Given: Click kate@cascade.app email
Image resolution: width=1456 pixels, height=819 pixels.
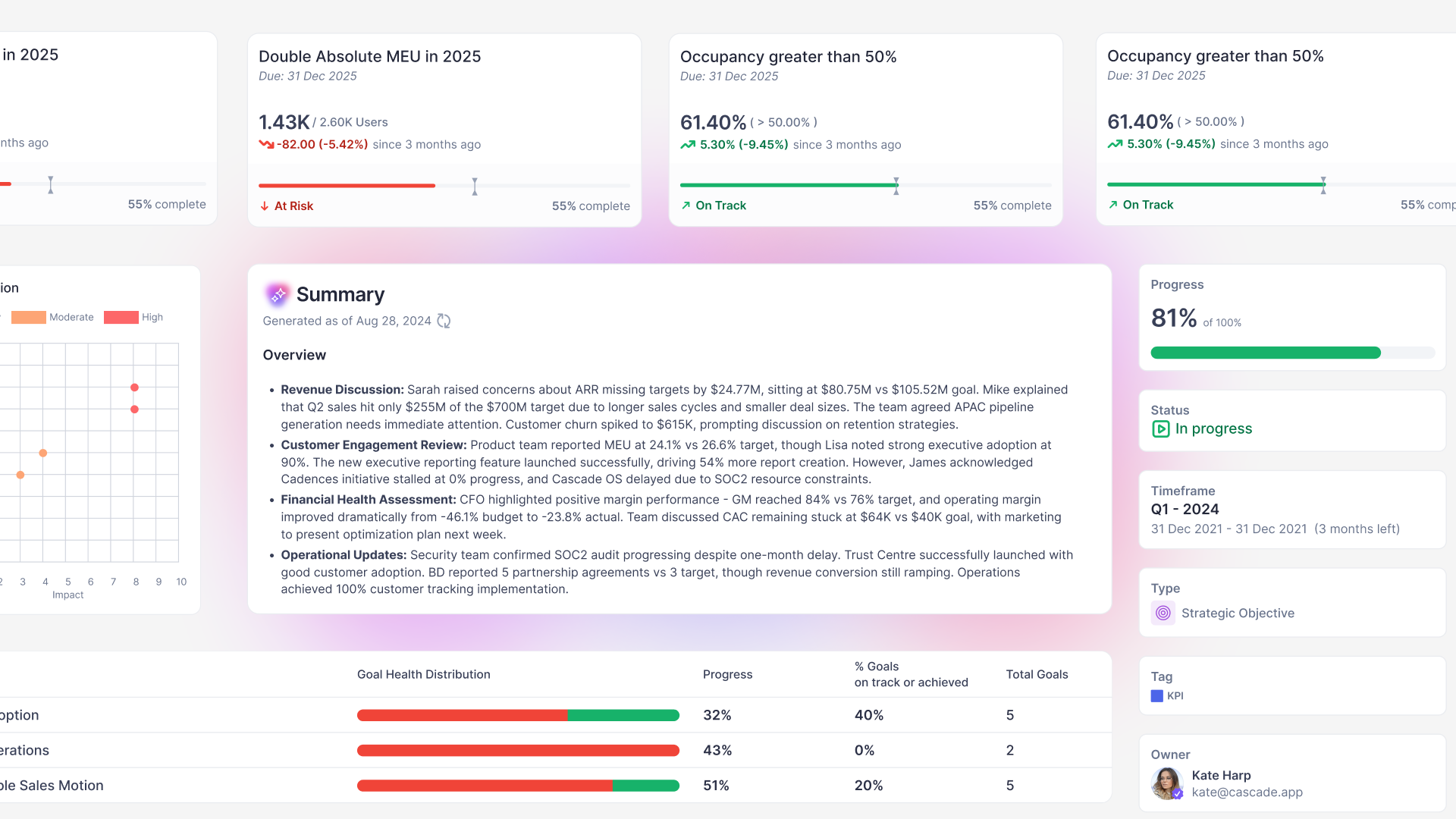Looking at the screenshot, I should [1247, 792].
